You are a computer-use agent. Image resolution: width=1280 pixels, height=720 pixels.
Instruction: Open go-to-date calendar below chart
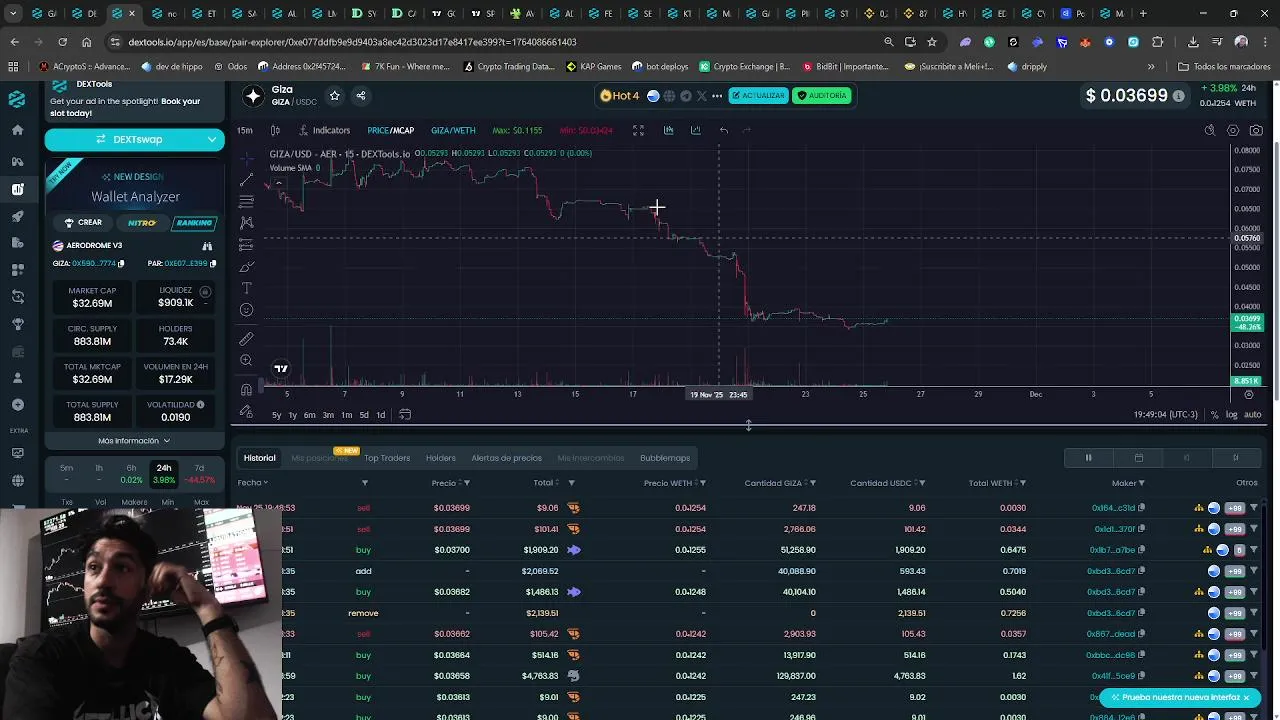(405, 414)
